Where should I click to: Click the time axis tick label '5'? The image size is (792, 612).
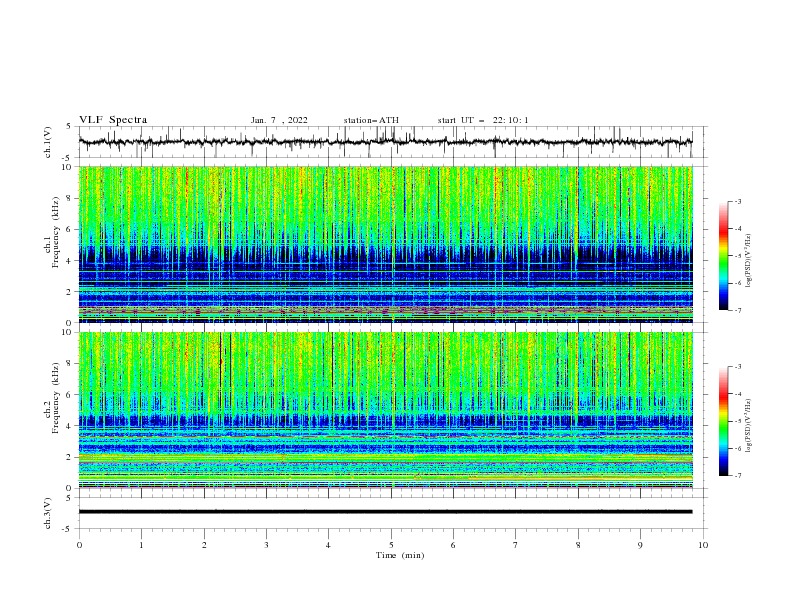(x=391, y=545)
